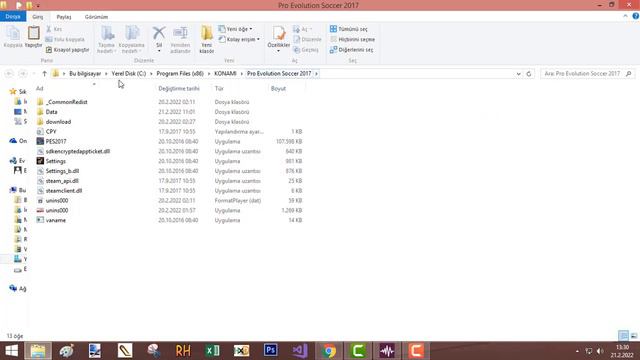Click Yolu kopyala in ribbon
The width and height of the screenshot is (640, 360).
coord(65,39)
